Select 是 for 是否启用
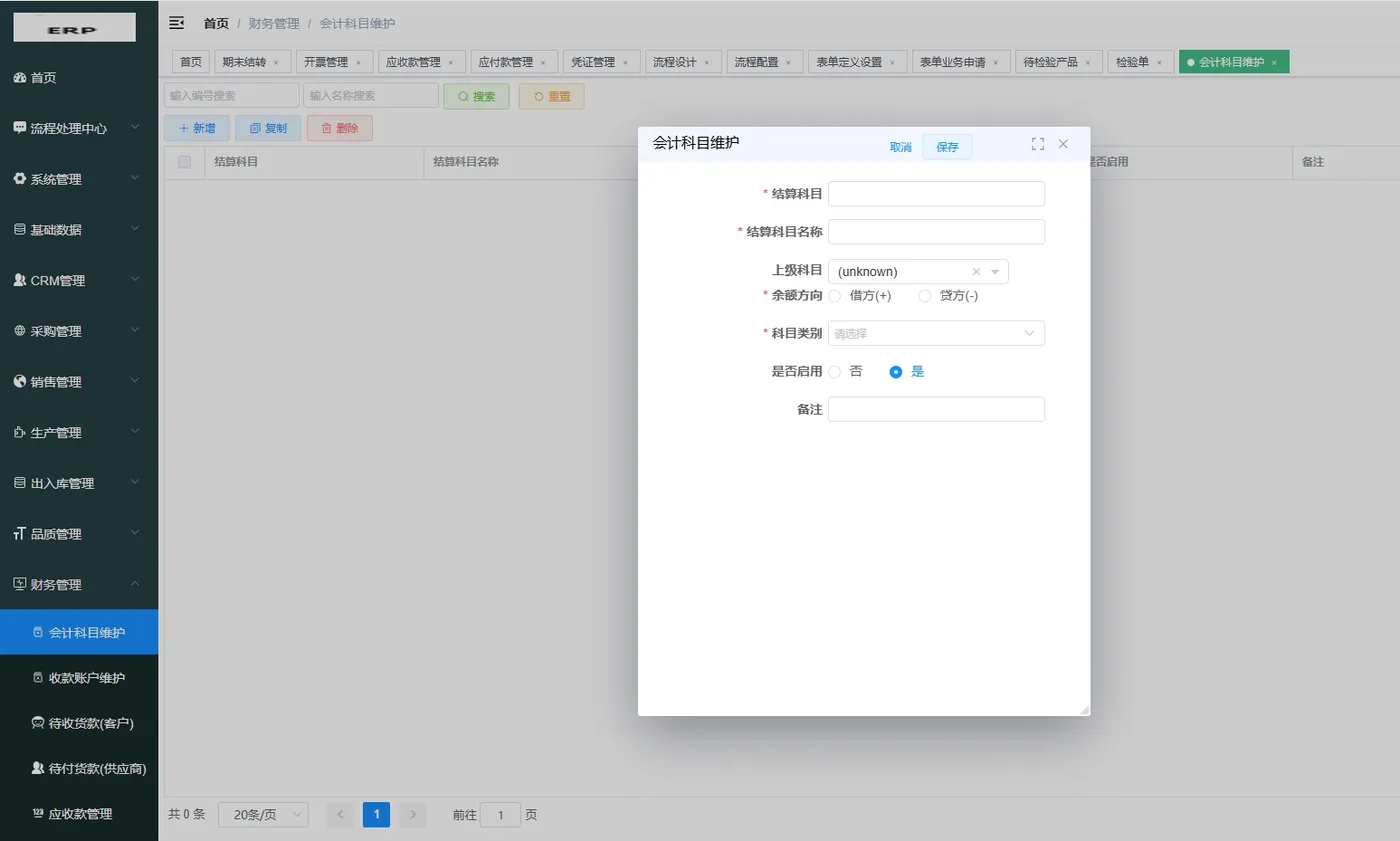The image size is (1400, 841). (x=896, y=372)
